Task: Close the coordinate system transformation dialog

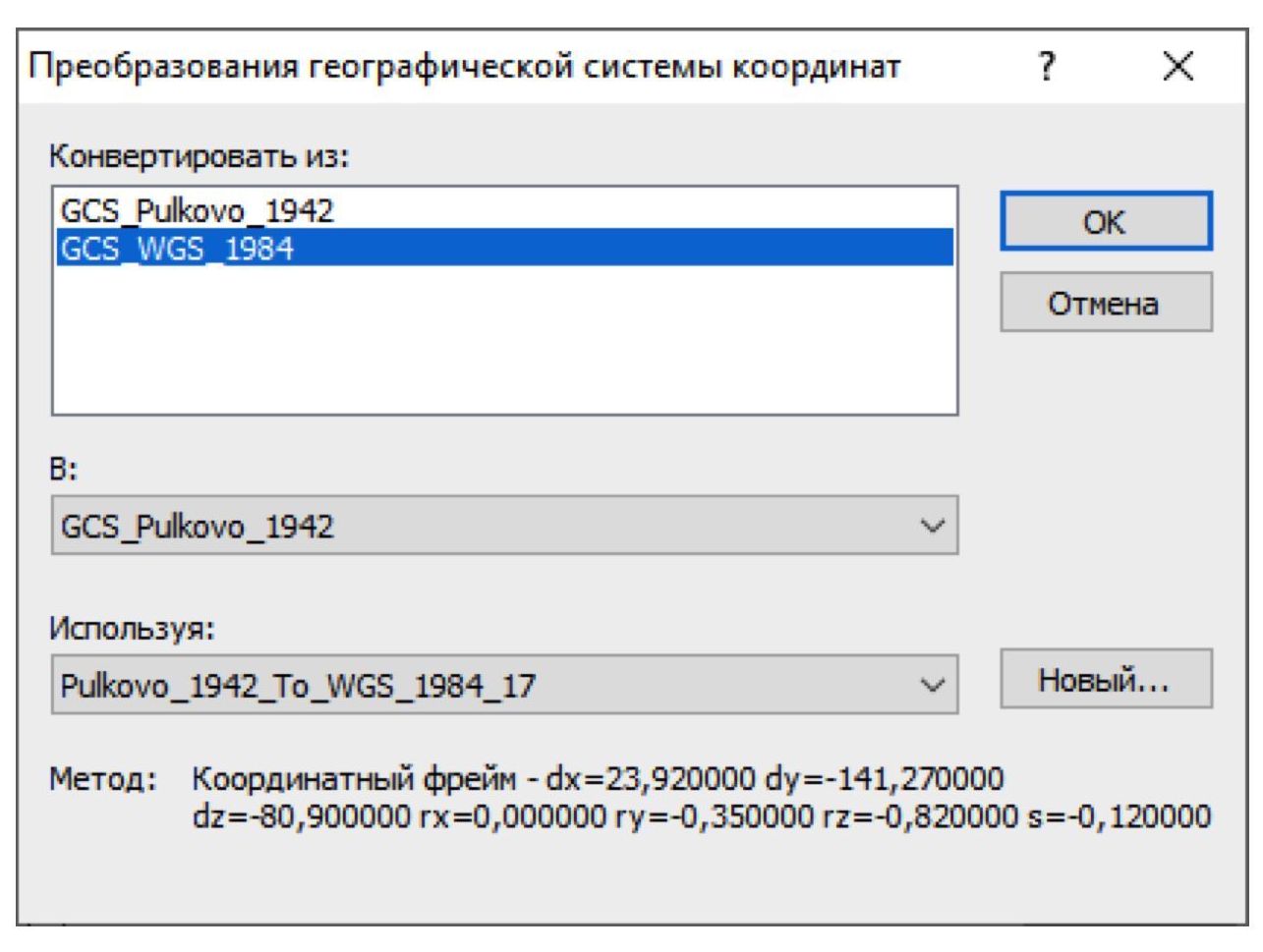Action: [1177, 67]
